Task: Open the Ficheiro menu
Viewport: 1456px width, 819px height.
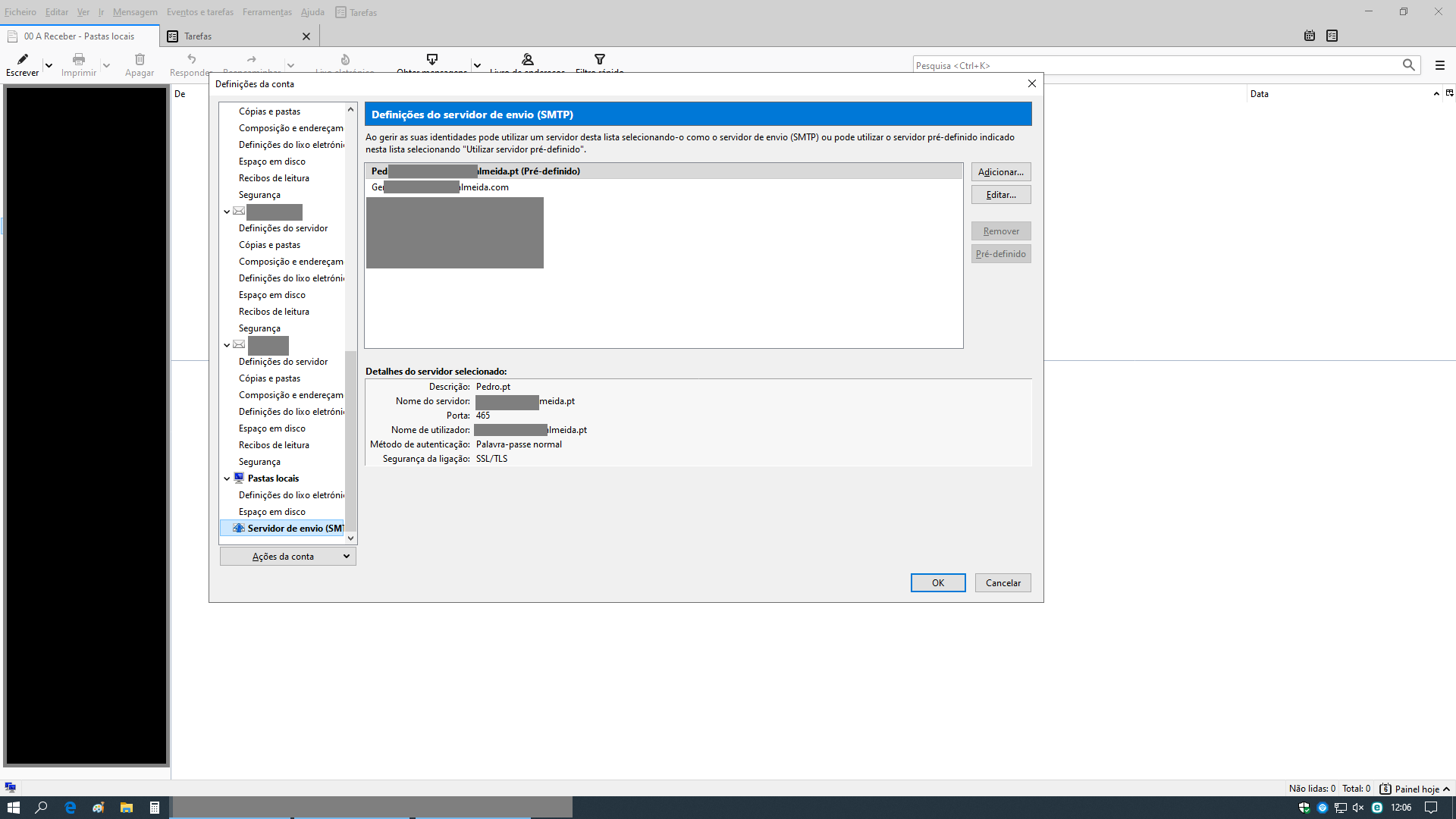Action: (20, 12)
